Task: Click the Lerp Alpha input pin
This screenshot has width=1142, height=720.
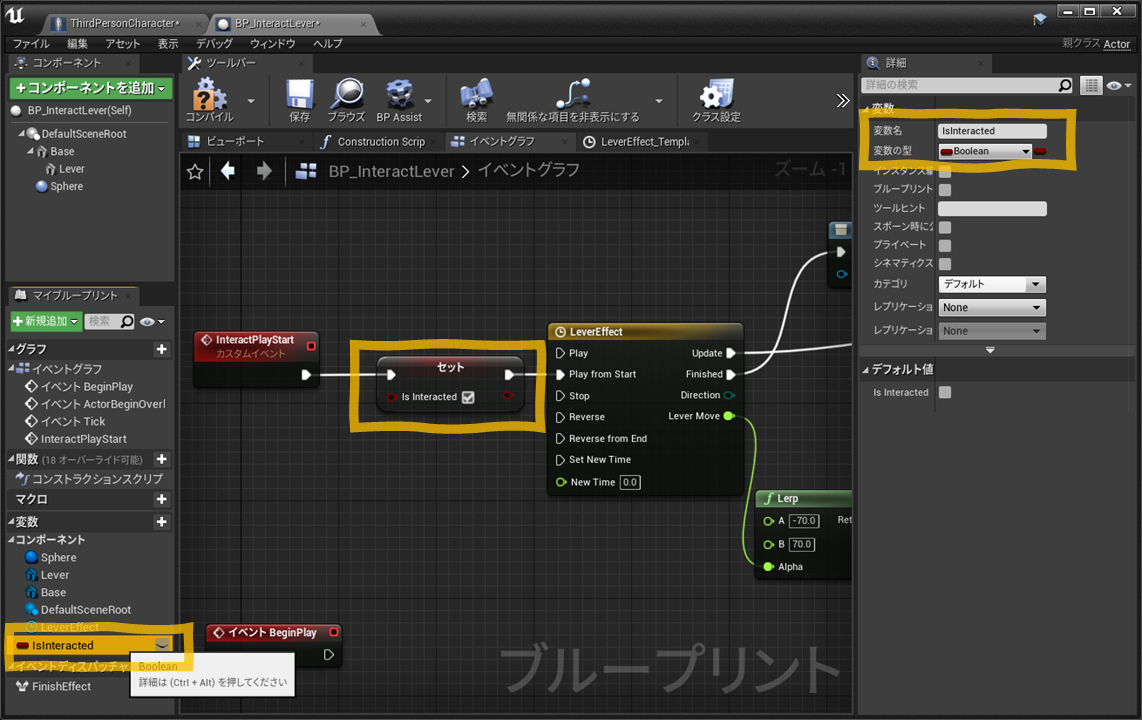Action: (768, 566)
